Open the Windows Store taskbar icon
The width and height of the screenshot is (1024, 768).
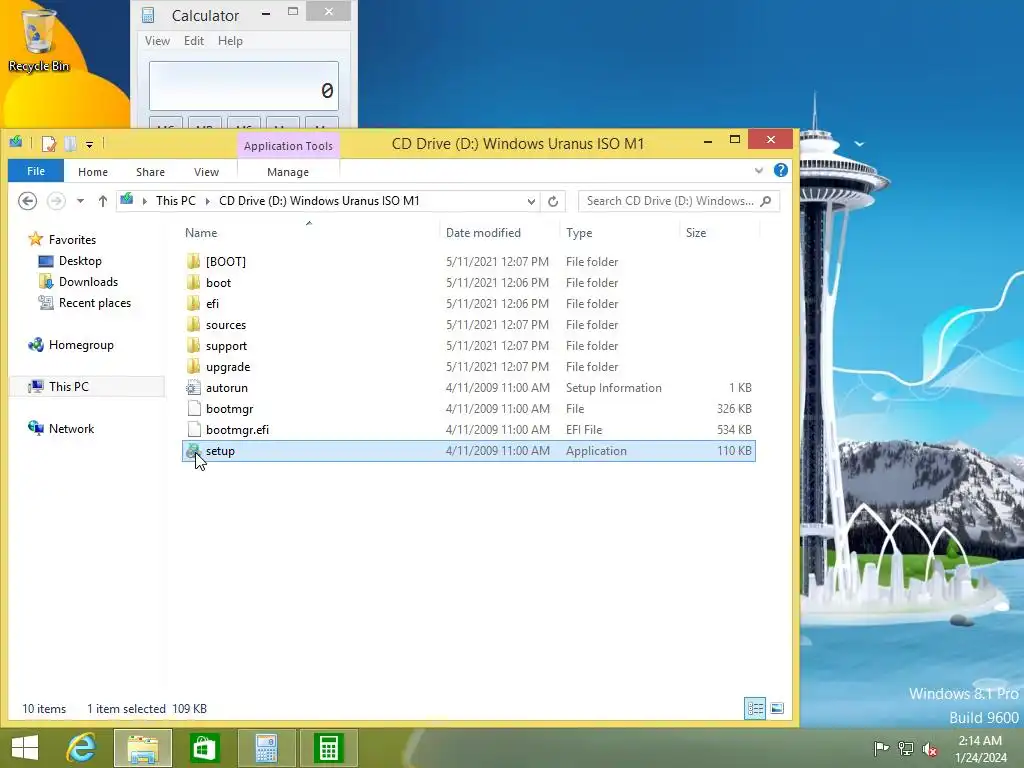[x=204, y=748]
